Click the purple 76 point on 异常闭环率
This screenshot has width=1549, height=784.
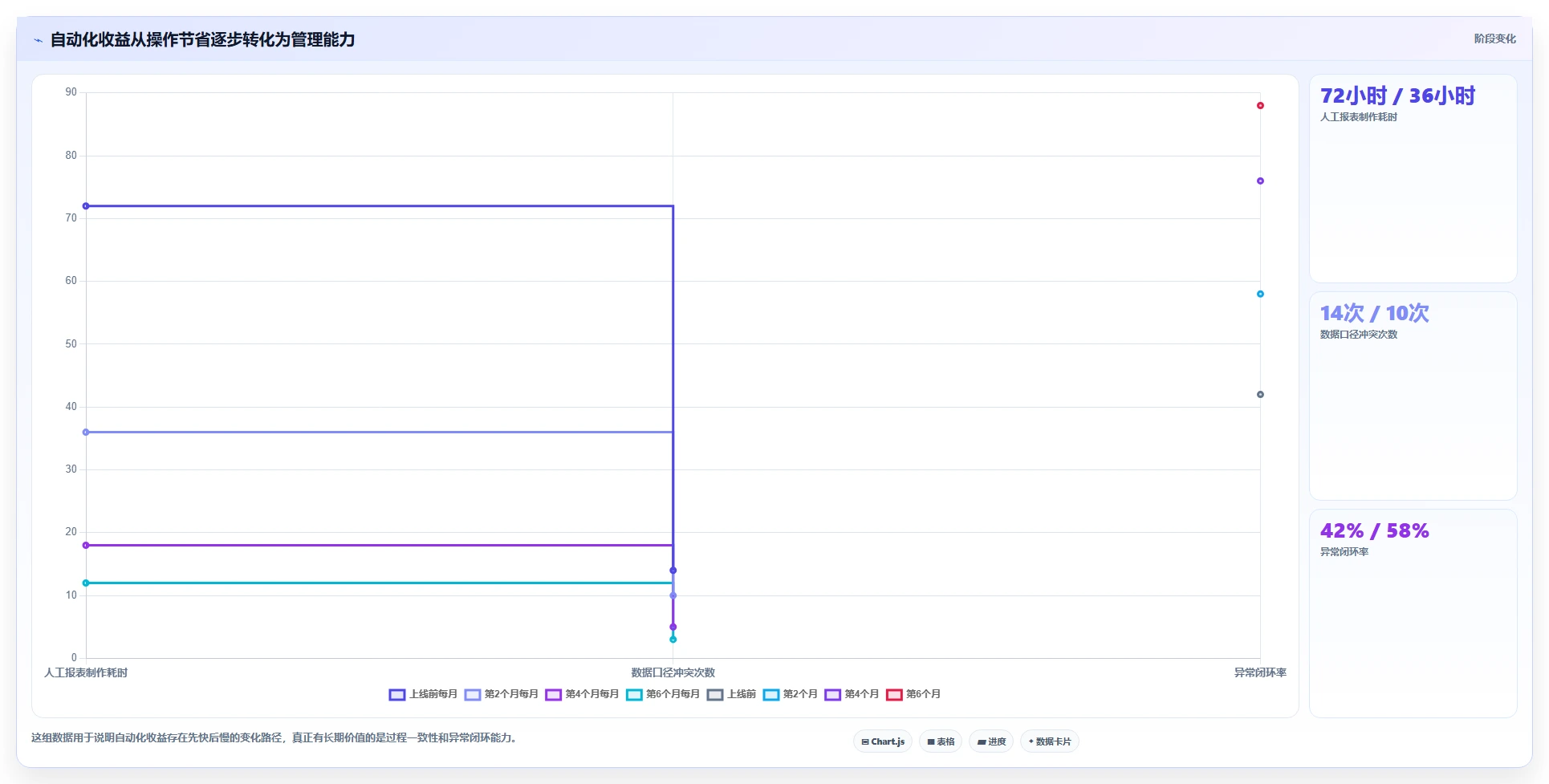point(1260,181)
